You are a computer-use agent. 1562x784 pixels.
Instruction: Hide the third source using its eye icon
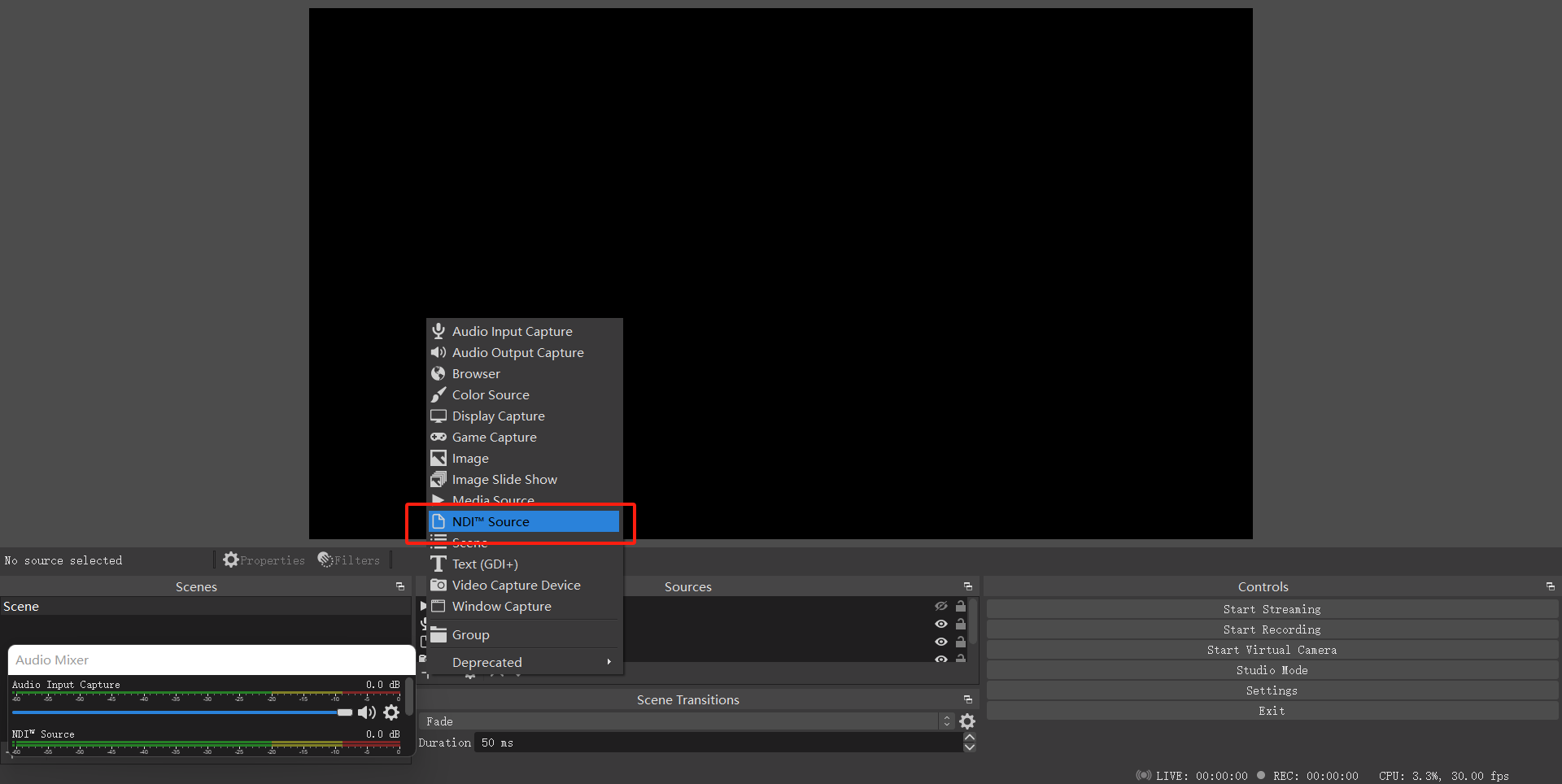pyautogui.click(x=941, y=642)
